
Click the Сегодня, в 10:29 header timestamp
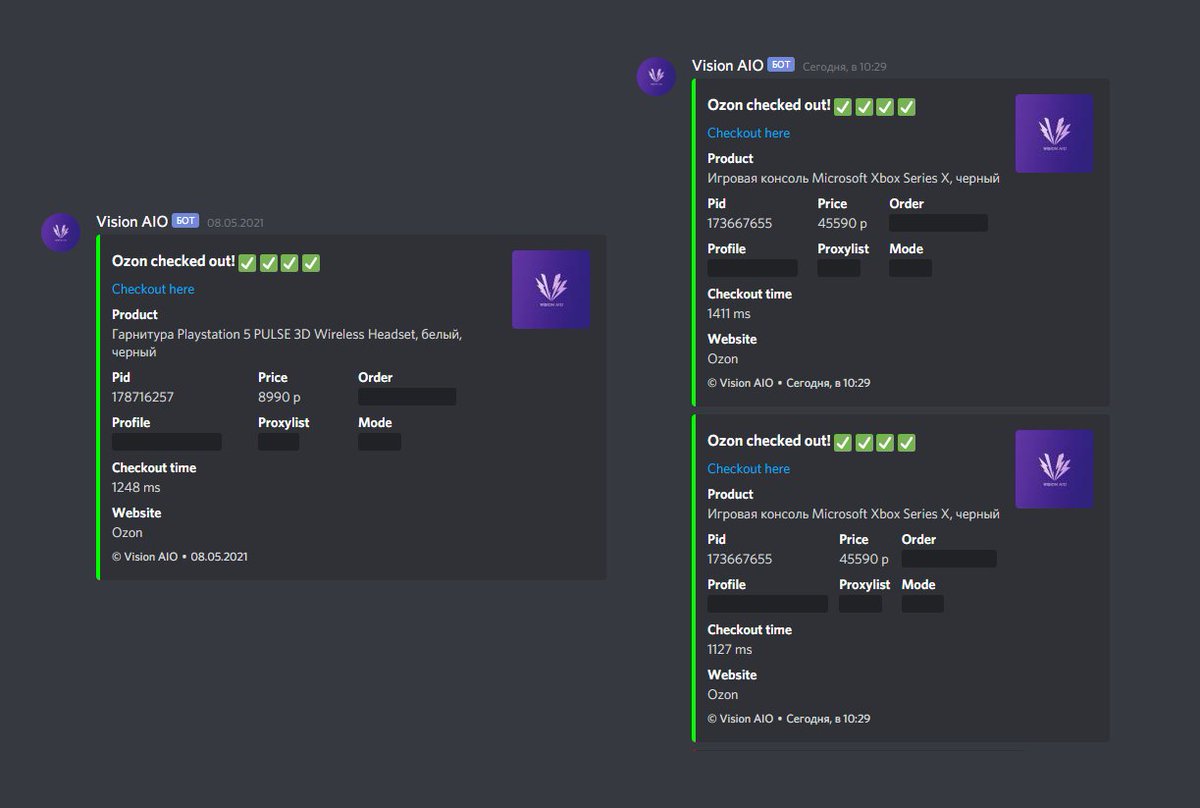point(844,66)
